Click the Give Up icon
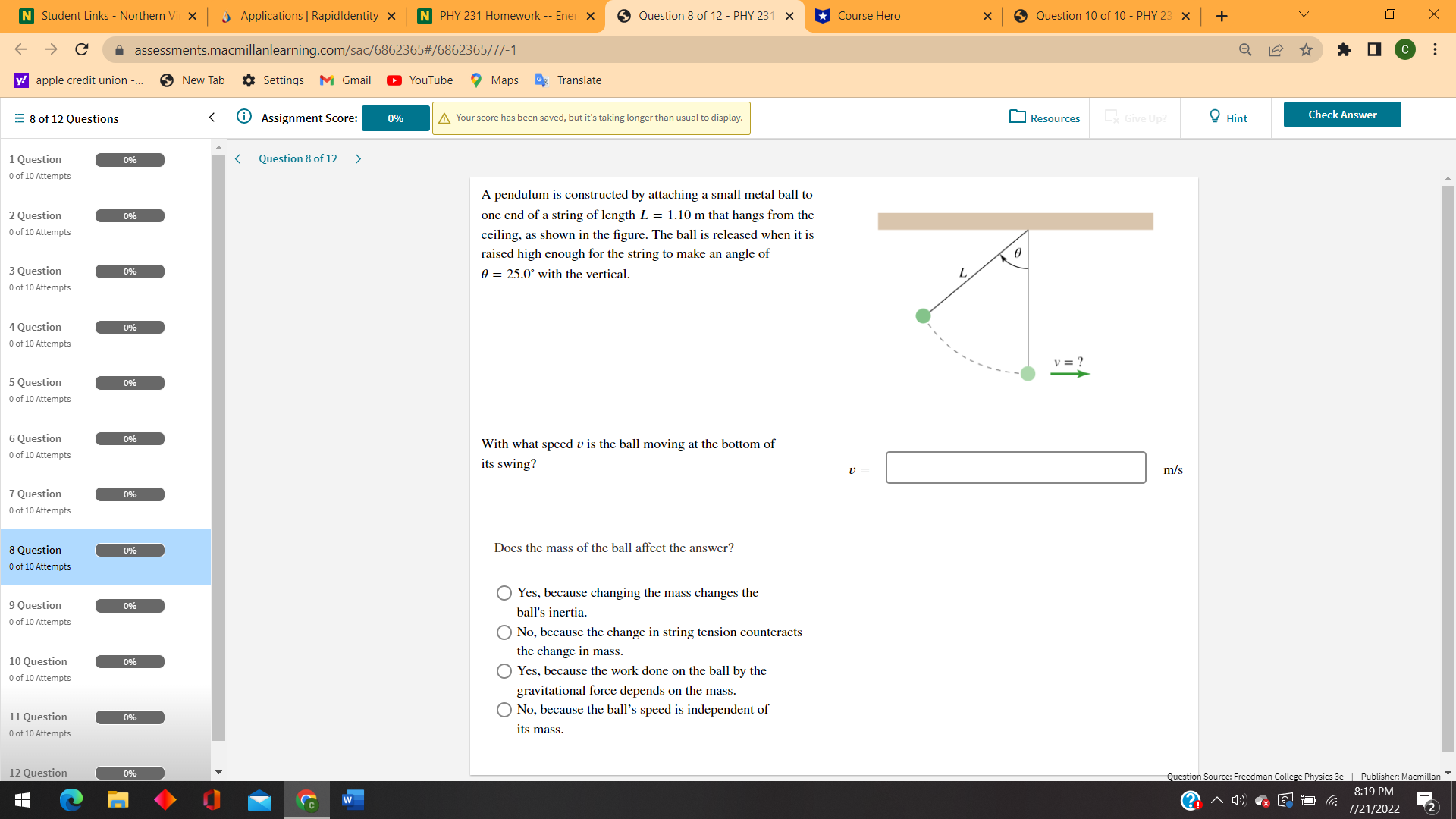The image size is (1456, 819). 1112,118
